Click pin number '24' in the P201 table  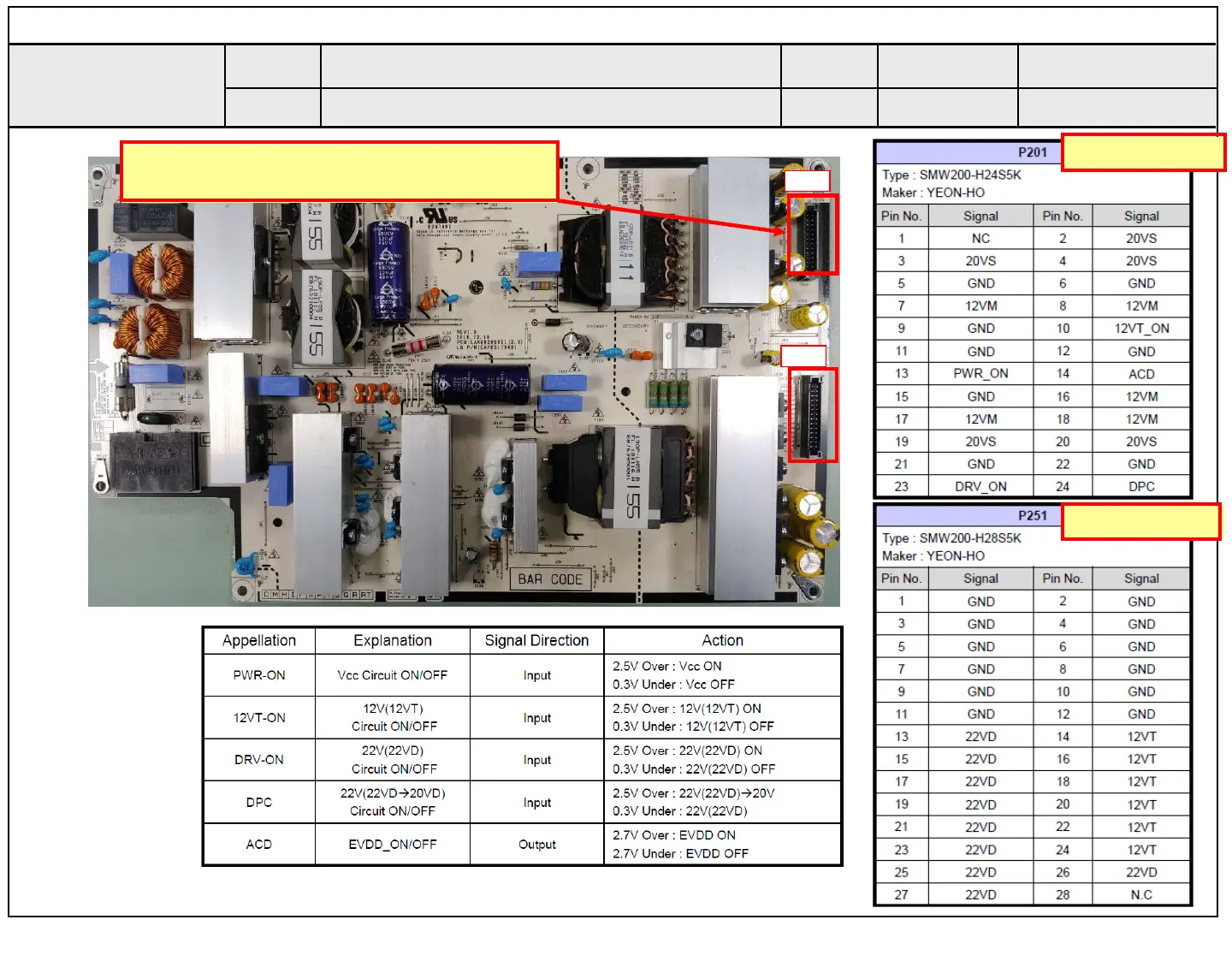coord(1063,487)
